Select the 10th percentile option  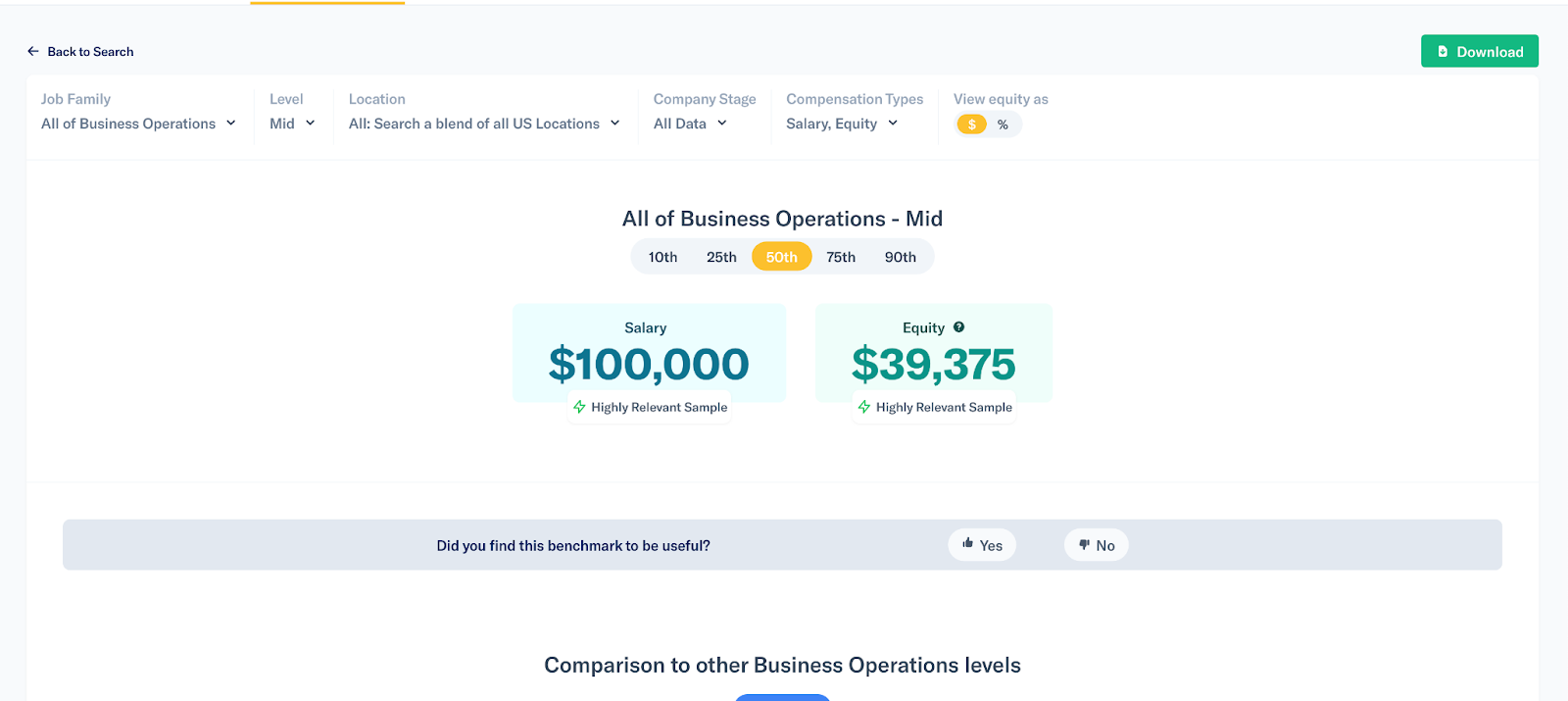click(x=662, y=257)
